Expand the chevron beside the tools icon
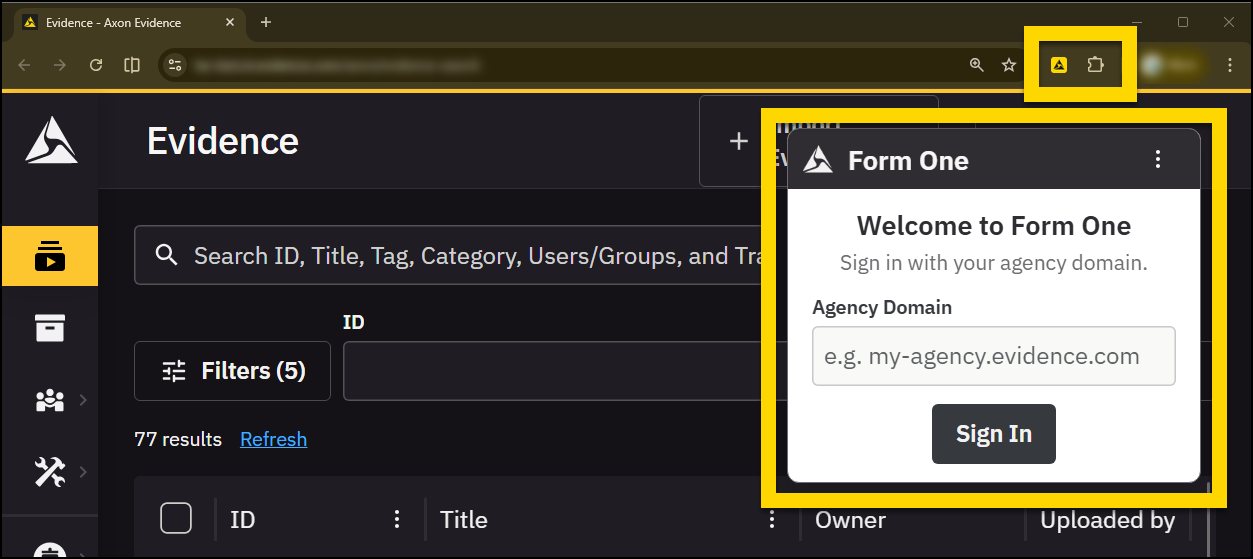The height and width of the screenshot is (559, 1253). pyautogui.click(x=83, y=471)
